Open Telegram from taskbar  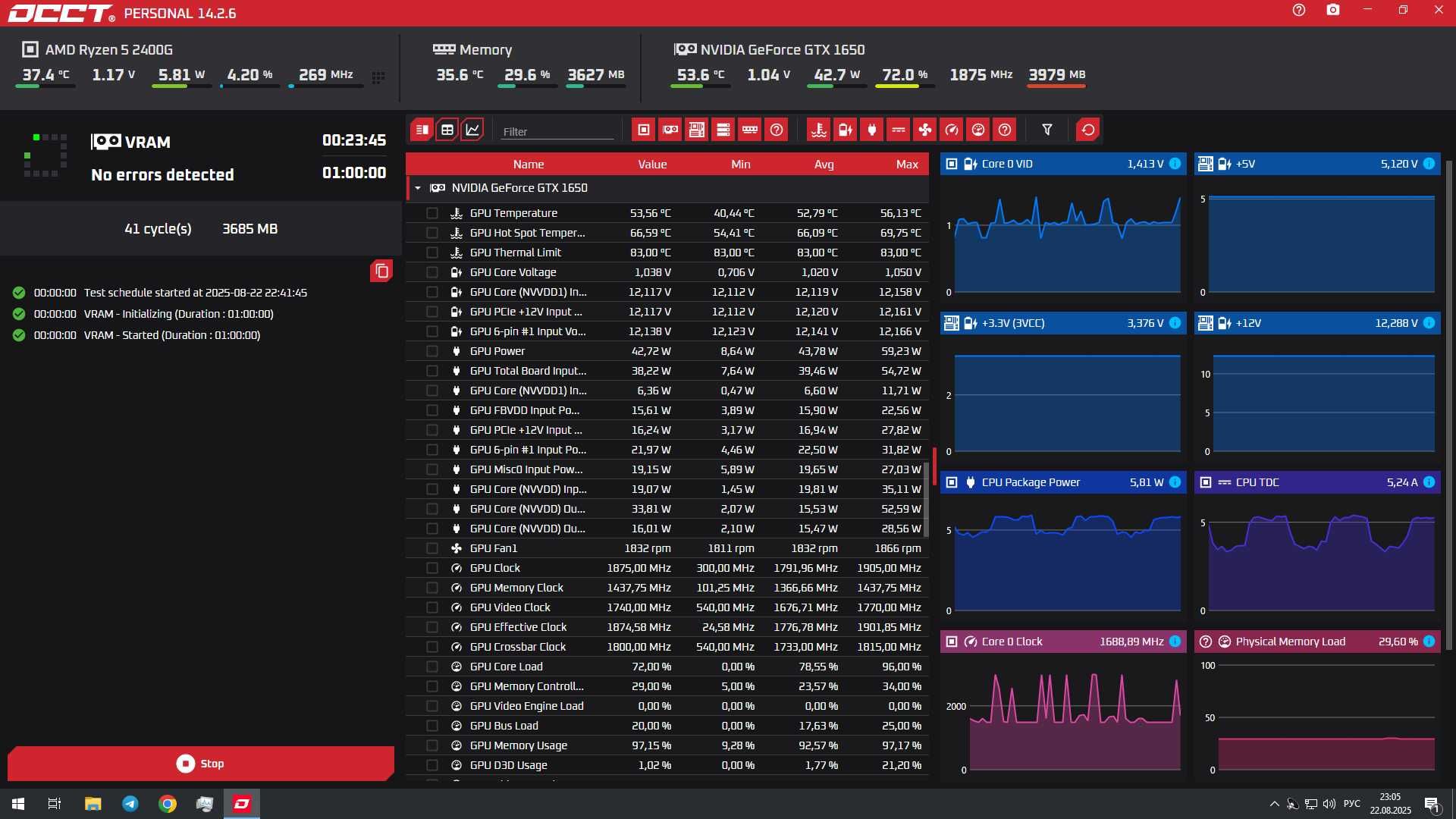tap(130, 804)
